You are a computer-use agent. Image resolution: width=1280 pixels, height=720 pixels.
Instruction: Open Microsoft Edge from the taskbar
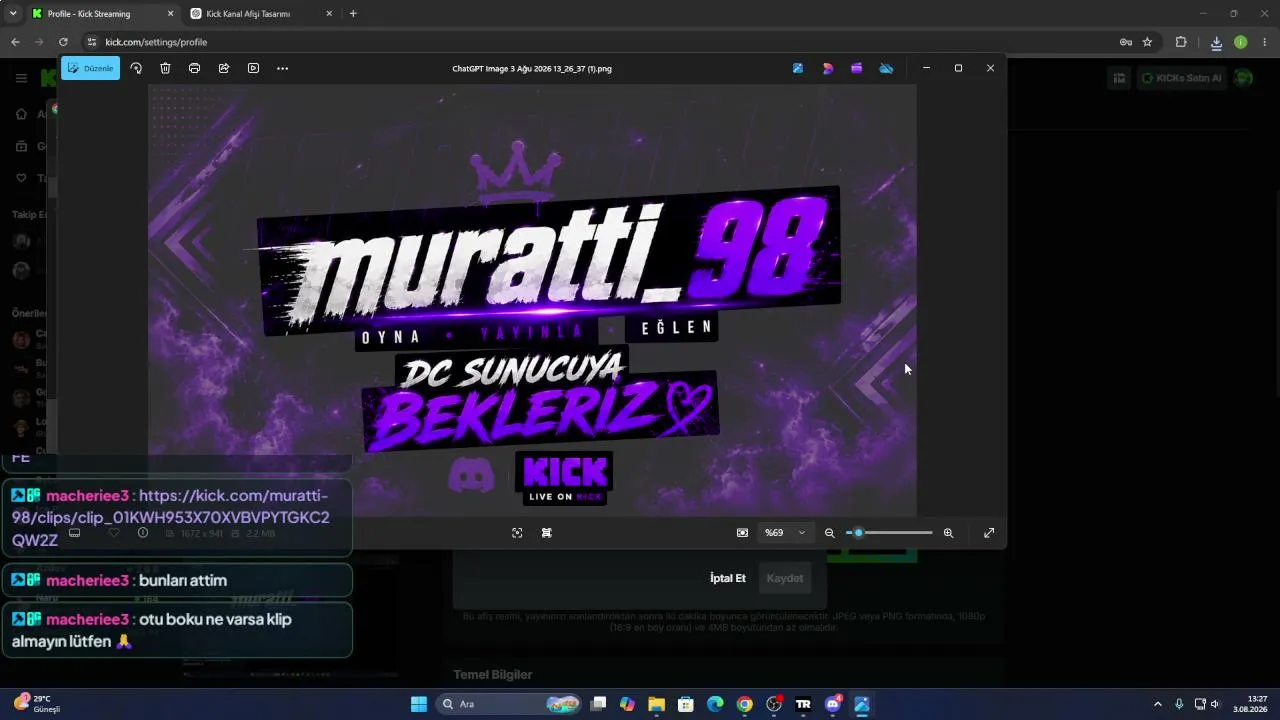coord(715,704)
